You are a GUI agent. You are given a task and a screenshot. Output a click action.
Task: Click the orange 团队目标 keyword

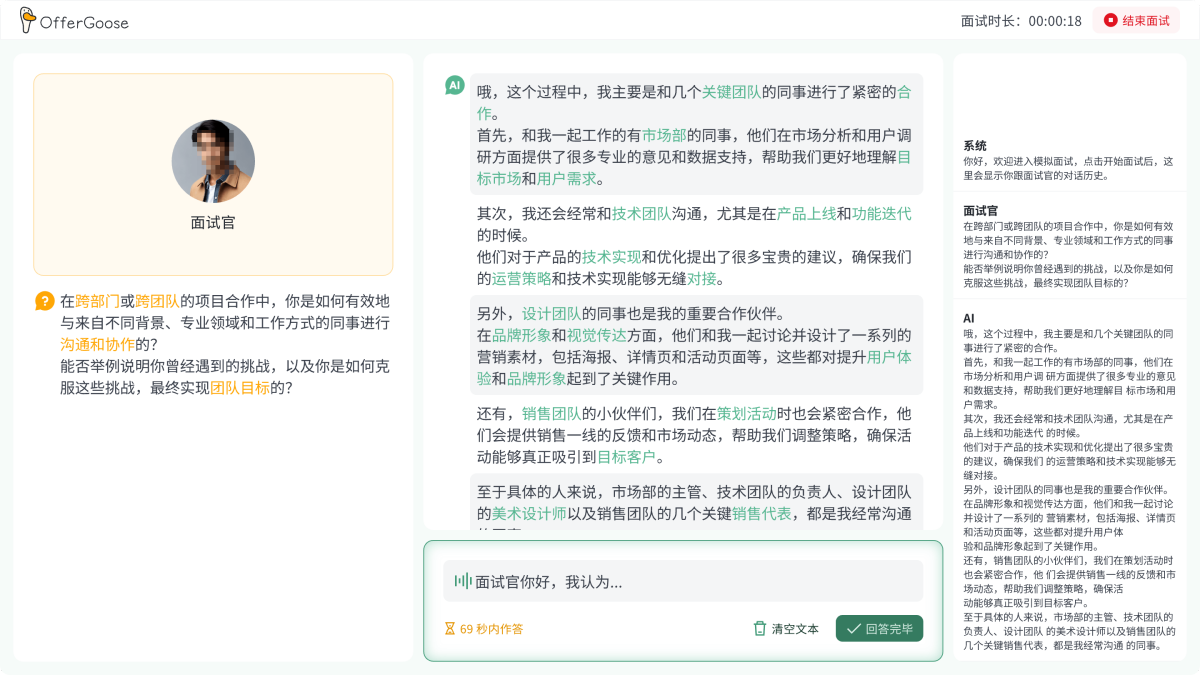click(x=240, y=387)
